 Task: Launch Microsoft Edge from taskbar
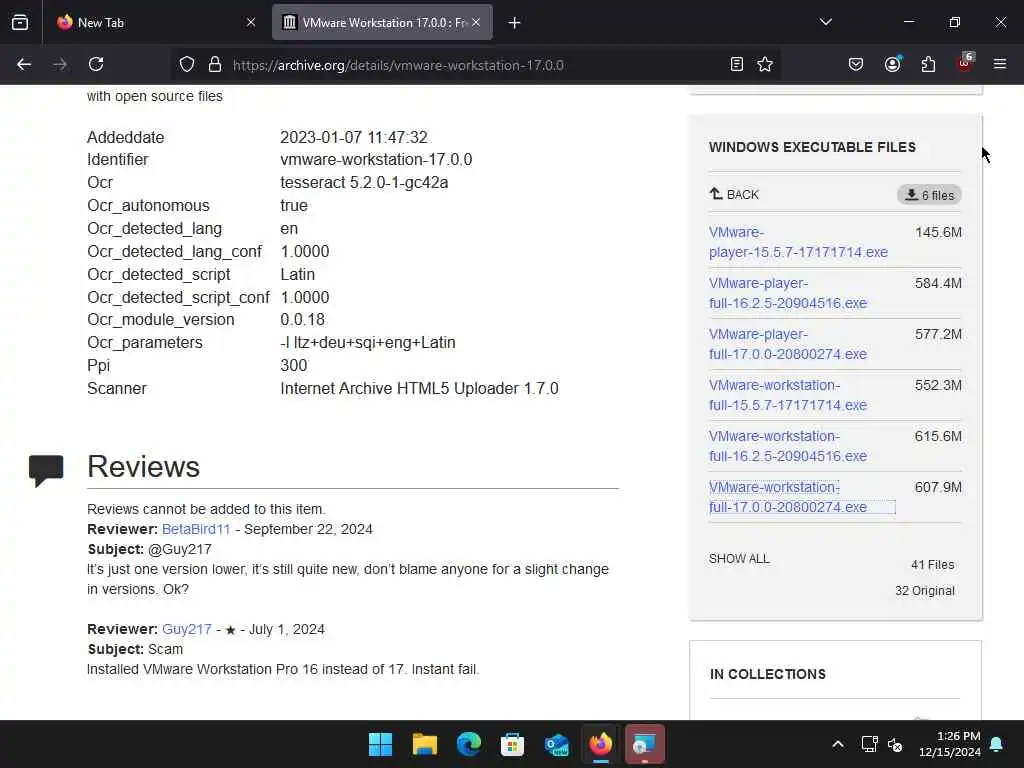(x=468, y=744)
